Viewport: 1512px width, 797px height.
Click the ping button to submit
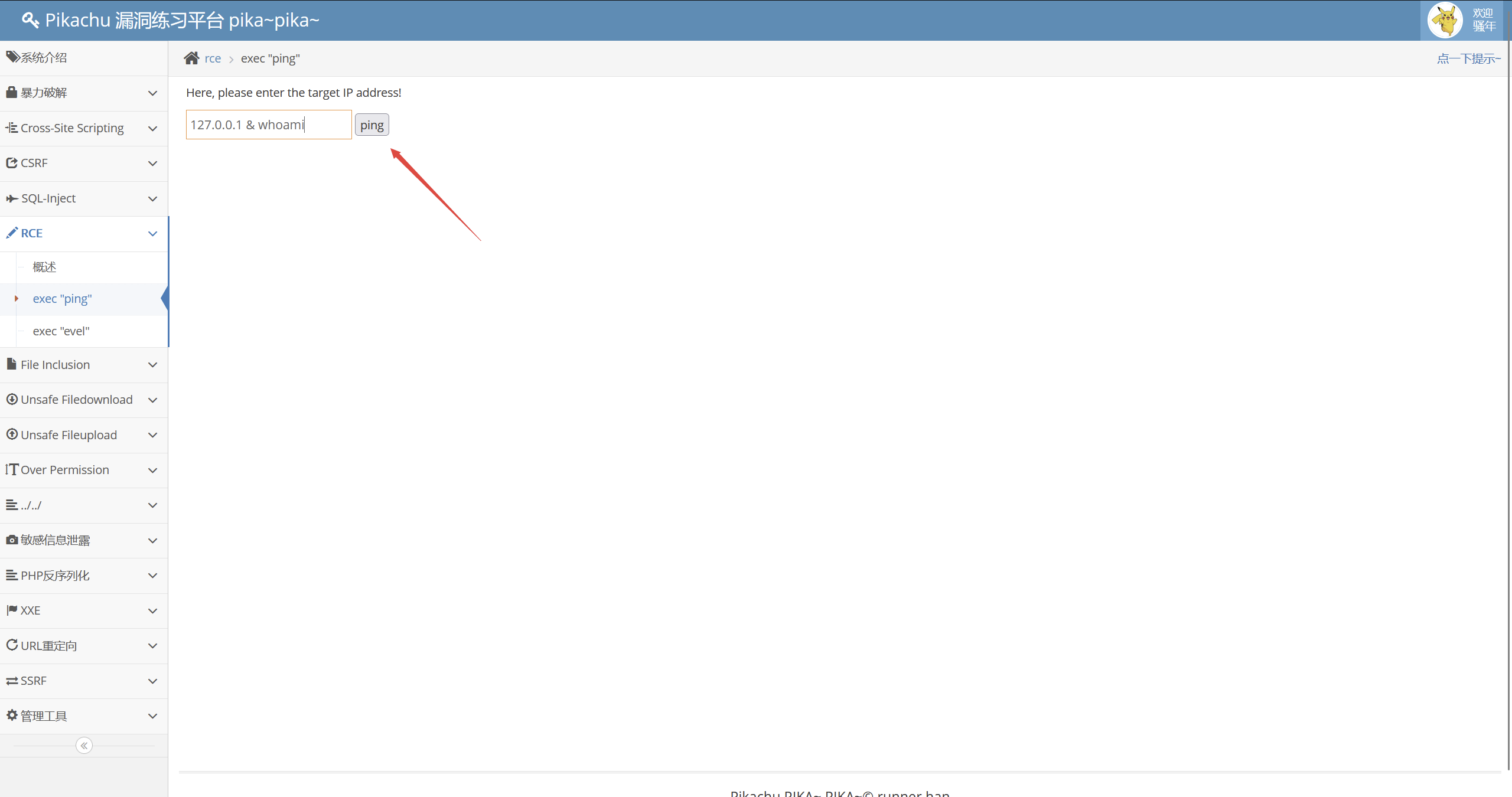click(x=372, y=125)
